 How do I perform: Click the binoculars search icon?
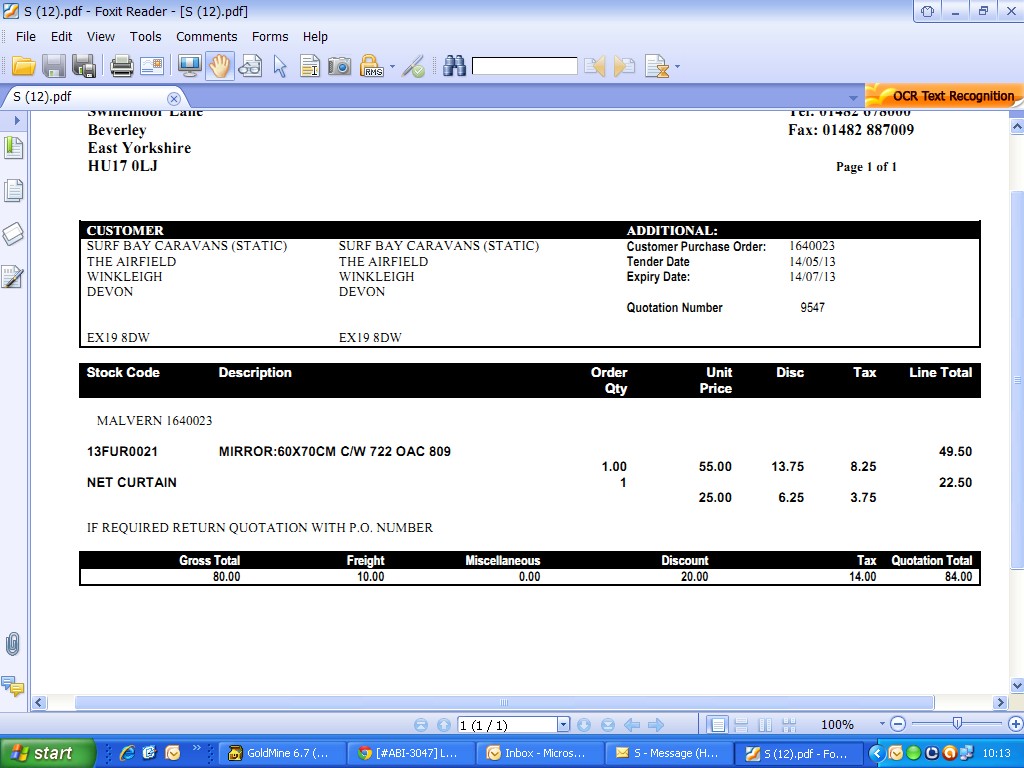coord(455,66)
